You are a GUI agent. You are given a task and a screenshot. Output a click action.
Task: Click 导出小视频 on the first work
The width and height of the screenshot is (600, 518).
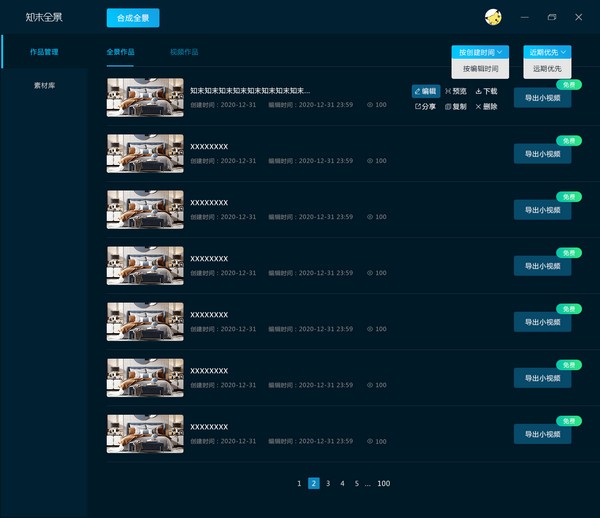click(543, 98)
